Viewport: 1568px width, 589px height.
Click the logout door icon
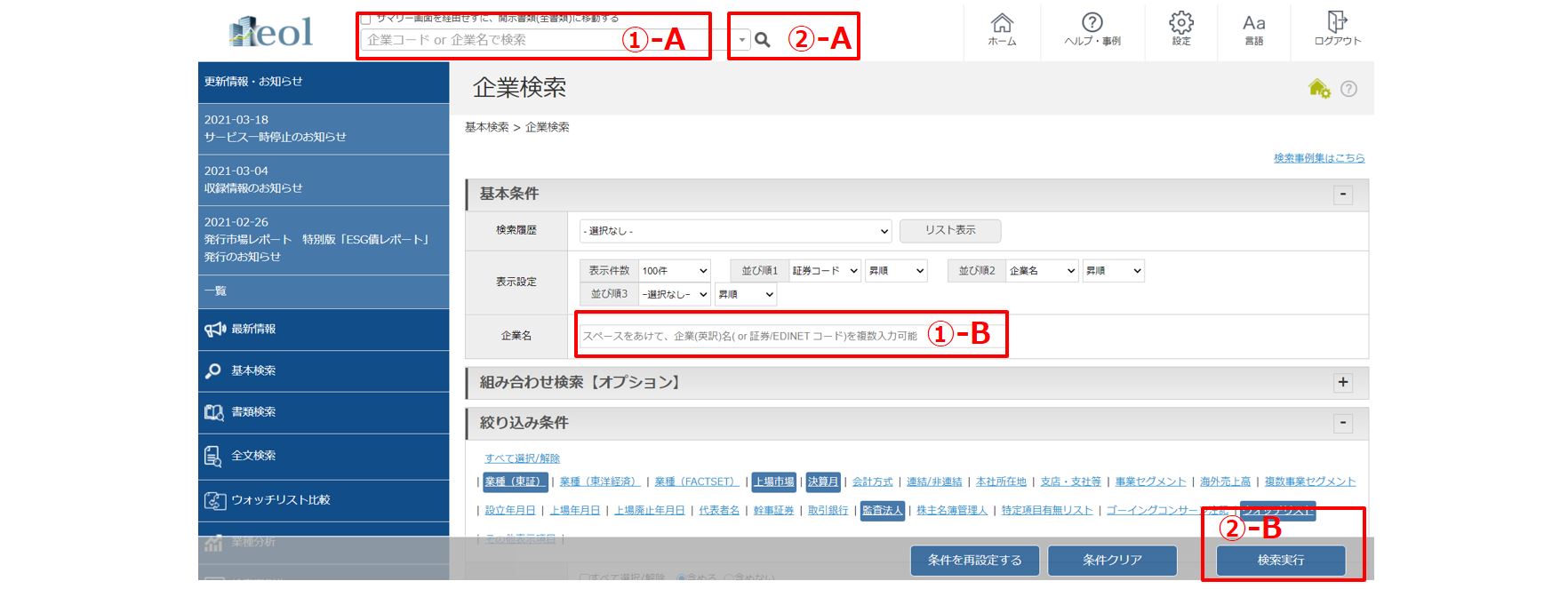(x=1337, y=29)
